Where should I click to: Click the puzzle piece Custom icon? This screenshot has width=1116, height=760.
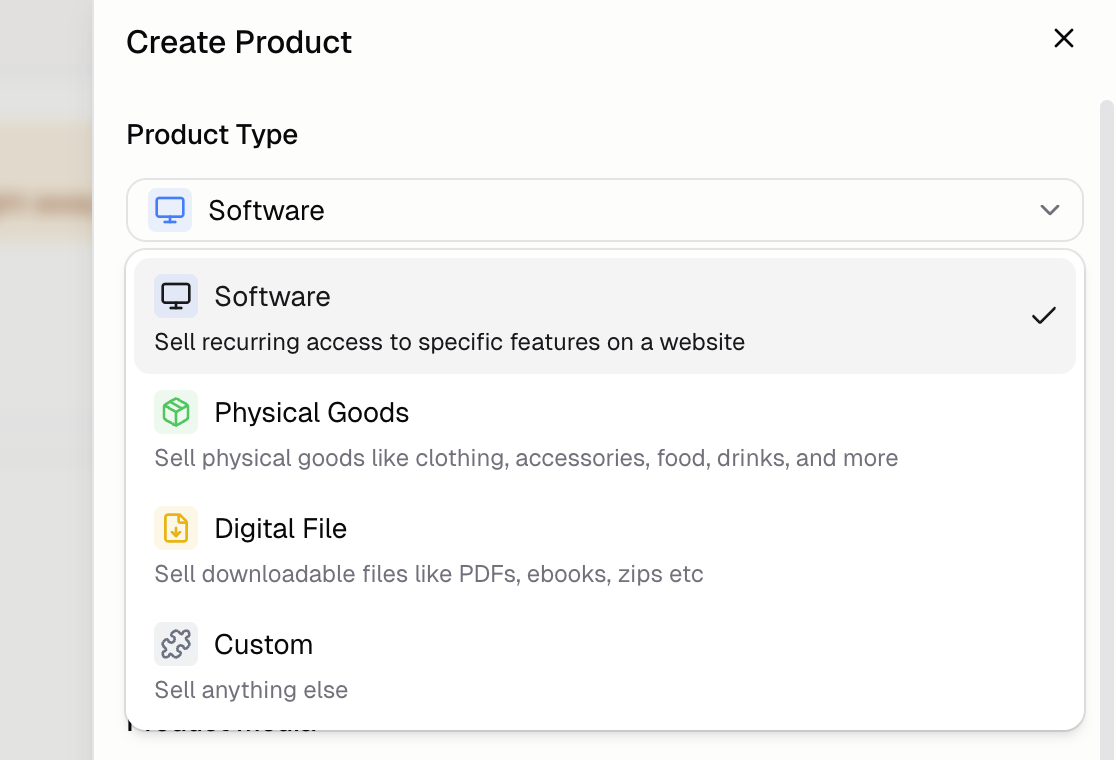176,644
